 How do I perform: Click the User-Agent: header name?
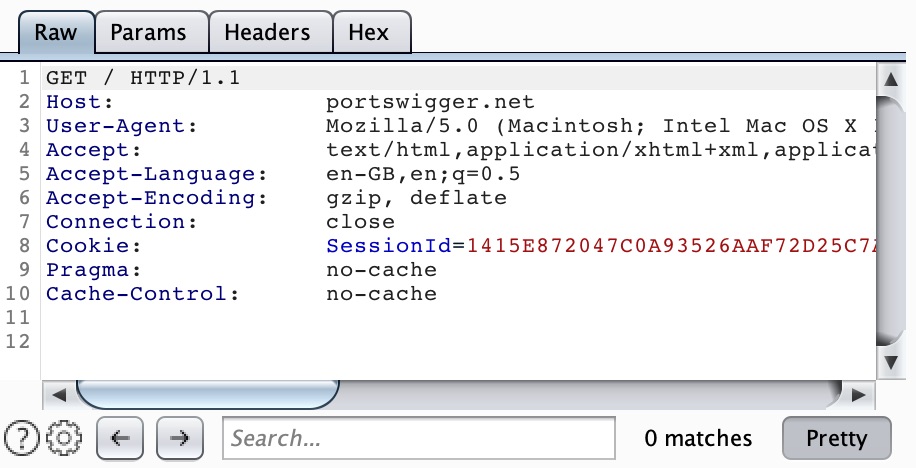coord(122,126)
